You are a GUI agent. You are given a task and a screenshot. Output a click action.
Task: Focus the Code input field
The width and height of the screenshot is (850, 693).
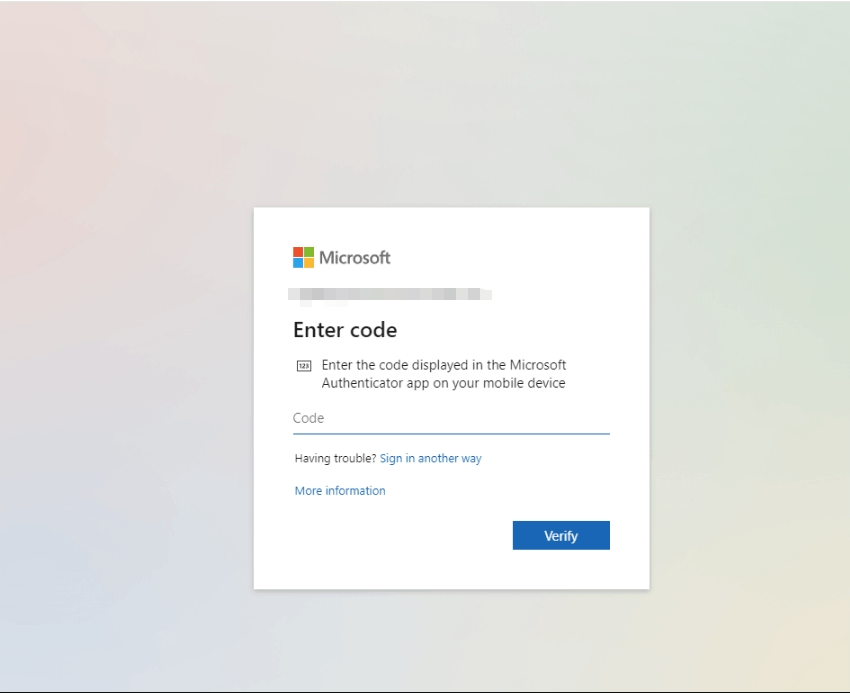[451, 419]
